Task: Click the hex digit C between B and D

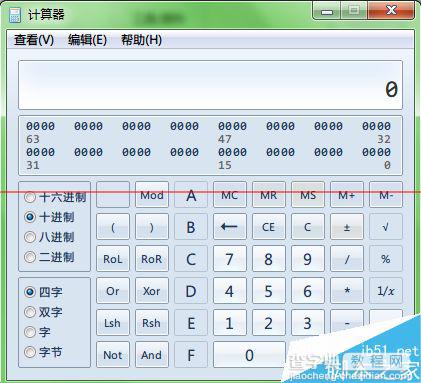Action: click(191, 259)
